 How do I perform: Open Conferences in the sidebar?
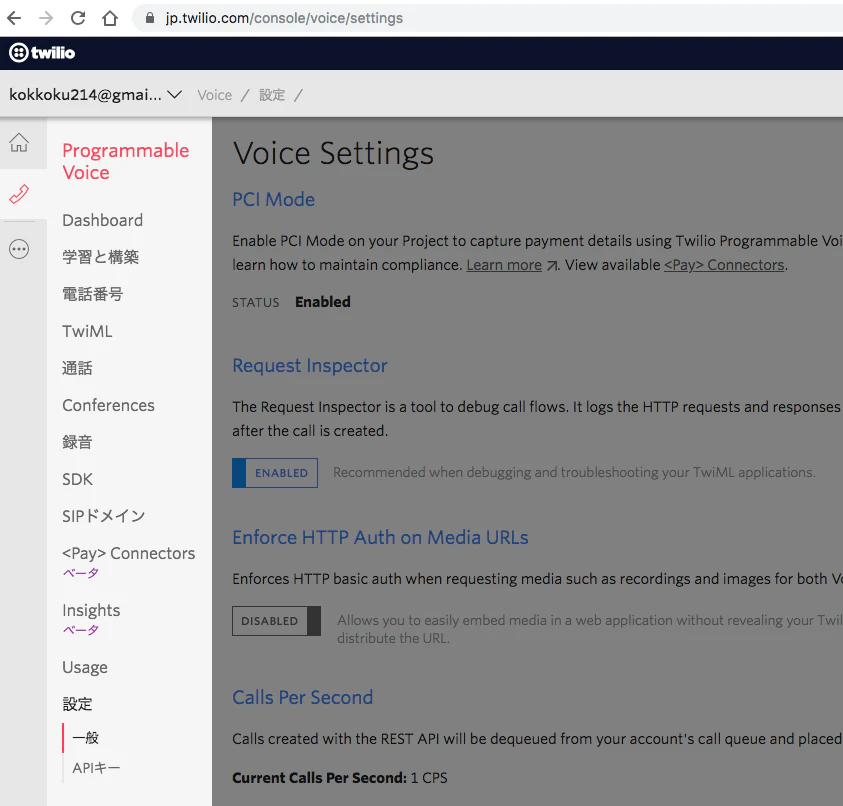click(x=108, y=405)
